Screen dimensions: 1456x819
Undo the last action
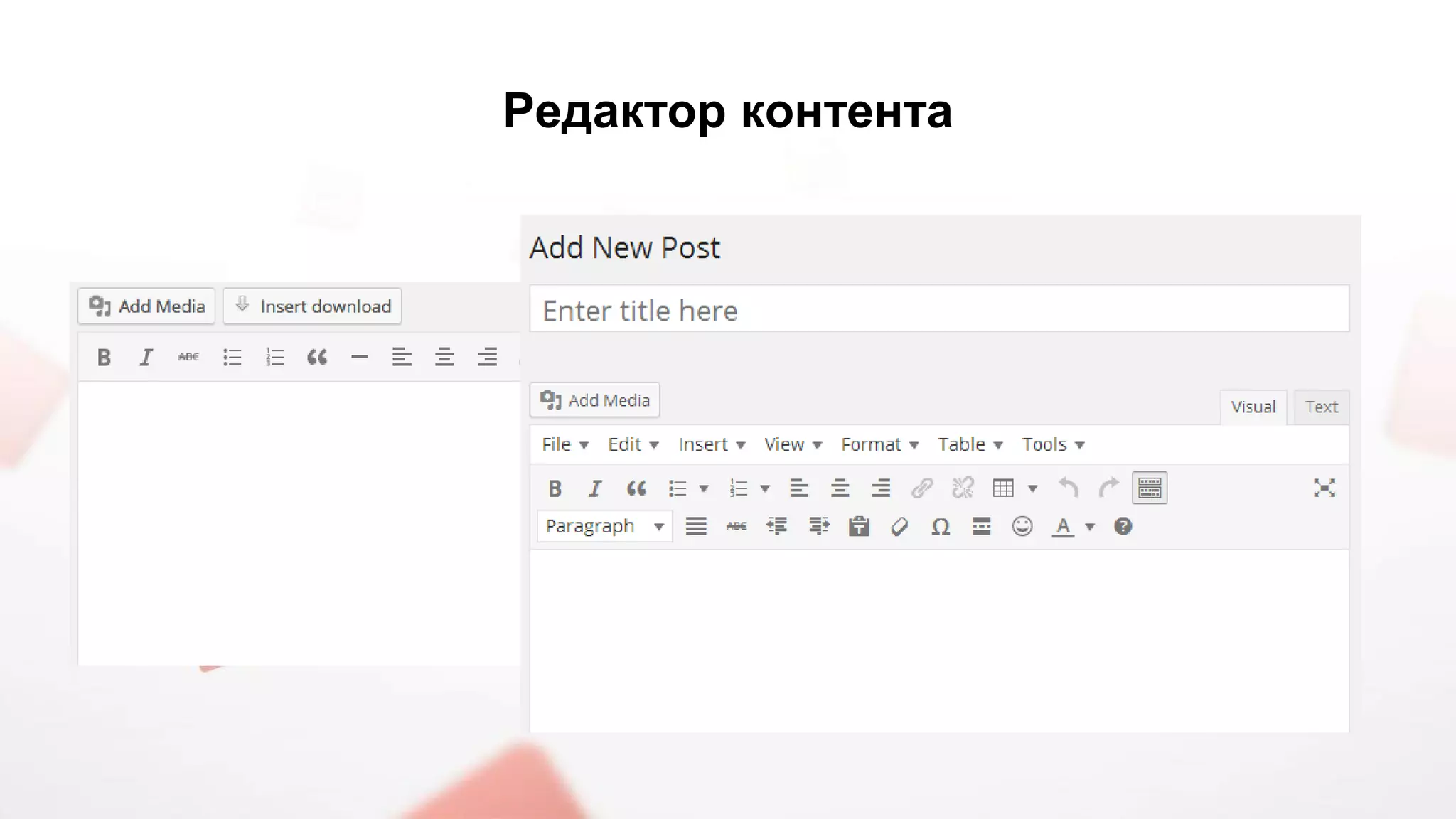(x=1069, y=488)
